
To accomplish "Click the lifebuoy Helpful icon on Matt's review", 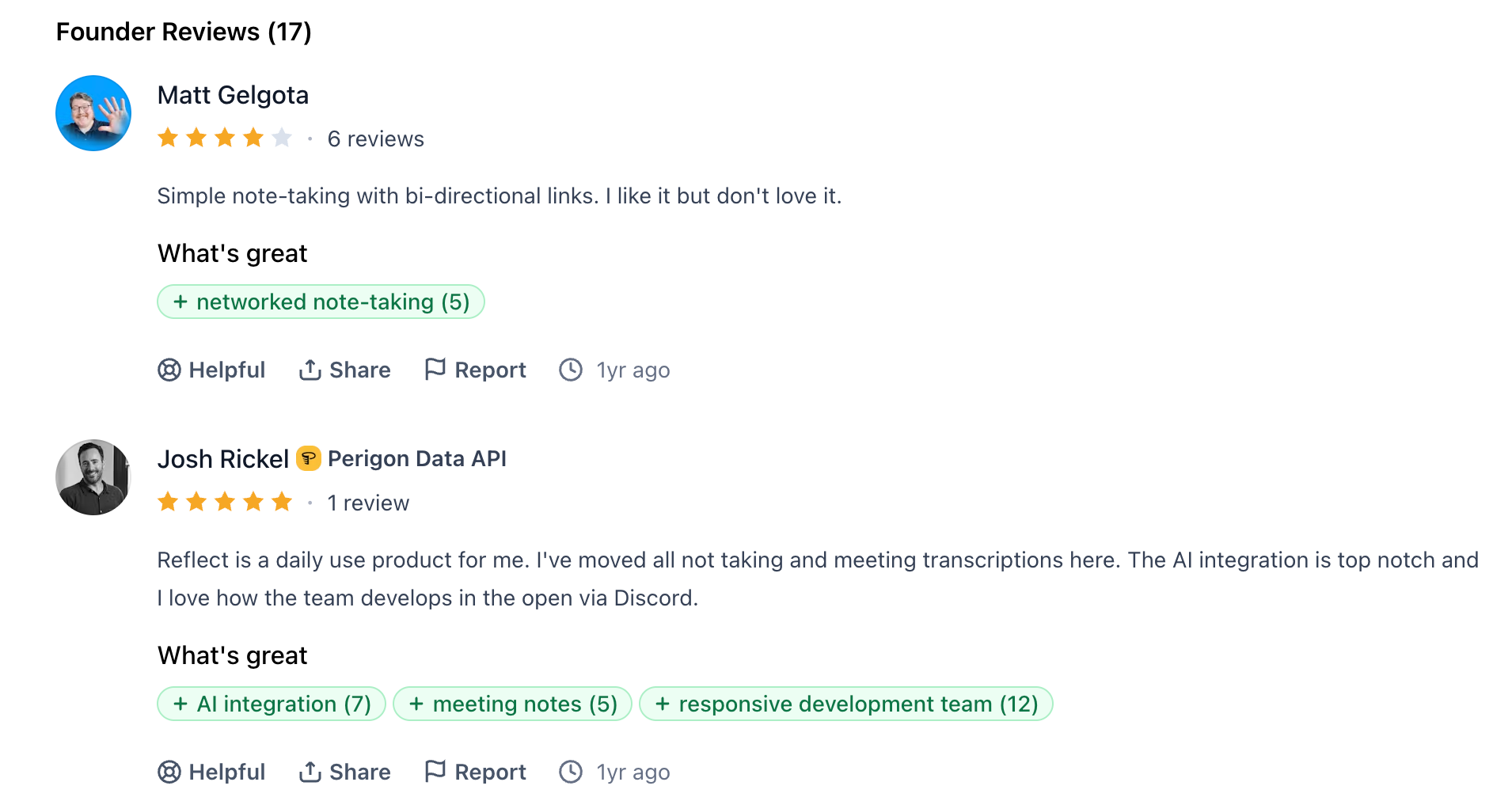I will 169,370.
